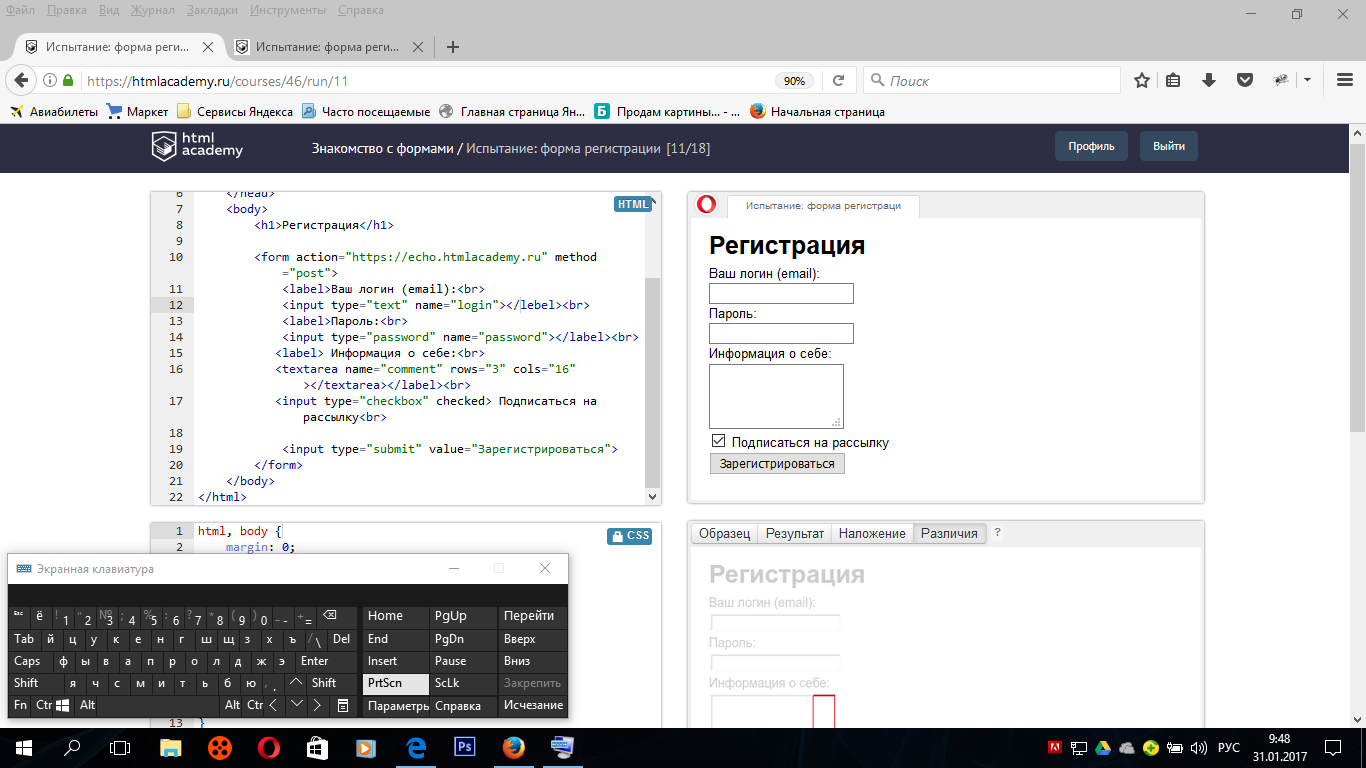Viewport: 1366px width, 768px height.
Task: Click the Pocket icon in Firefox toolbar
Action: [x=1244, y=81]
